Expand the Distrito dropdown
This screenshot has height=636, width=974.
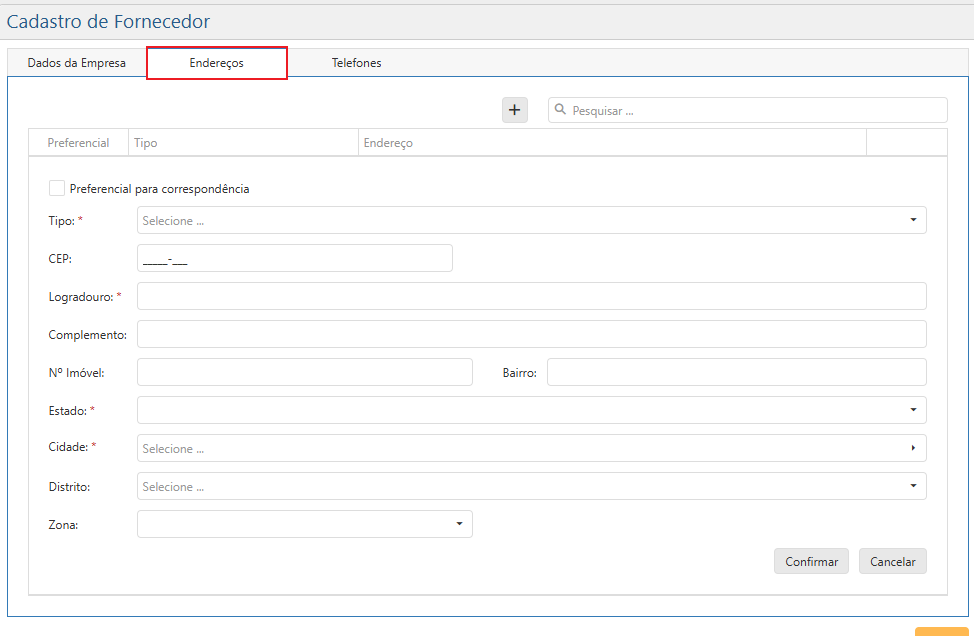pos(531,486)
